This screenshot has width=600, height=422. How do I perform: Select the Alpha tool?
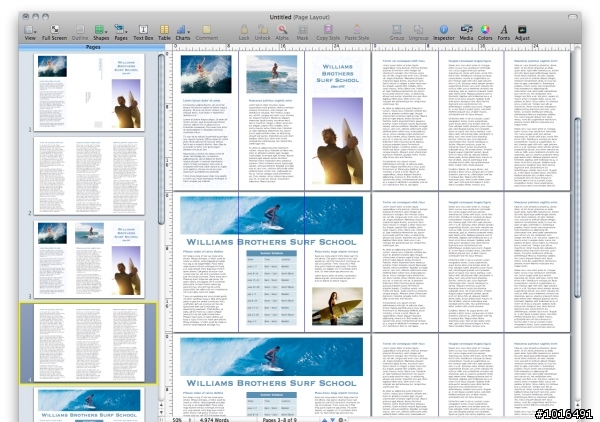tap(282, 33)
